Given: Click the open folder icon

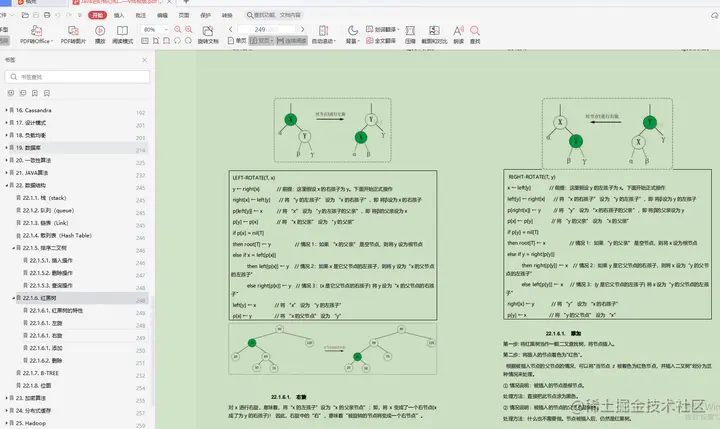Looking at the screenshot, I should pos(25,15).
